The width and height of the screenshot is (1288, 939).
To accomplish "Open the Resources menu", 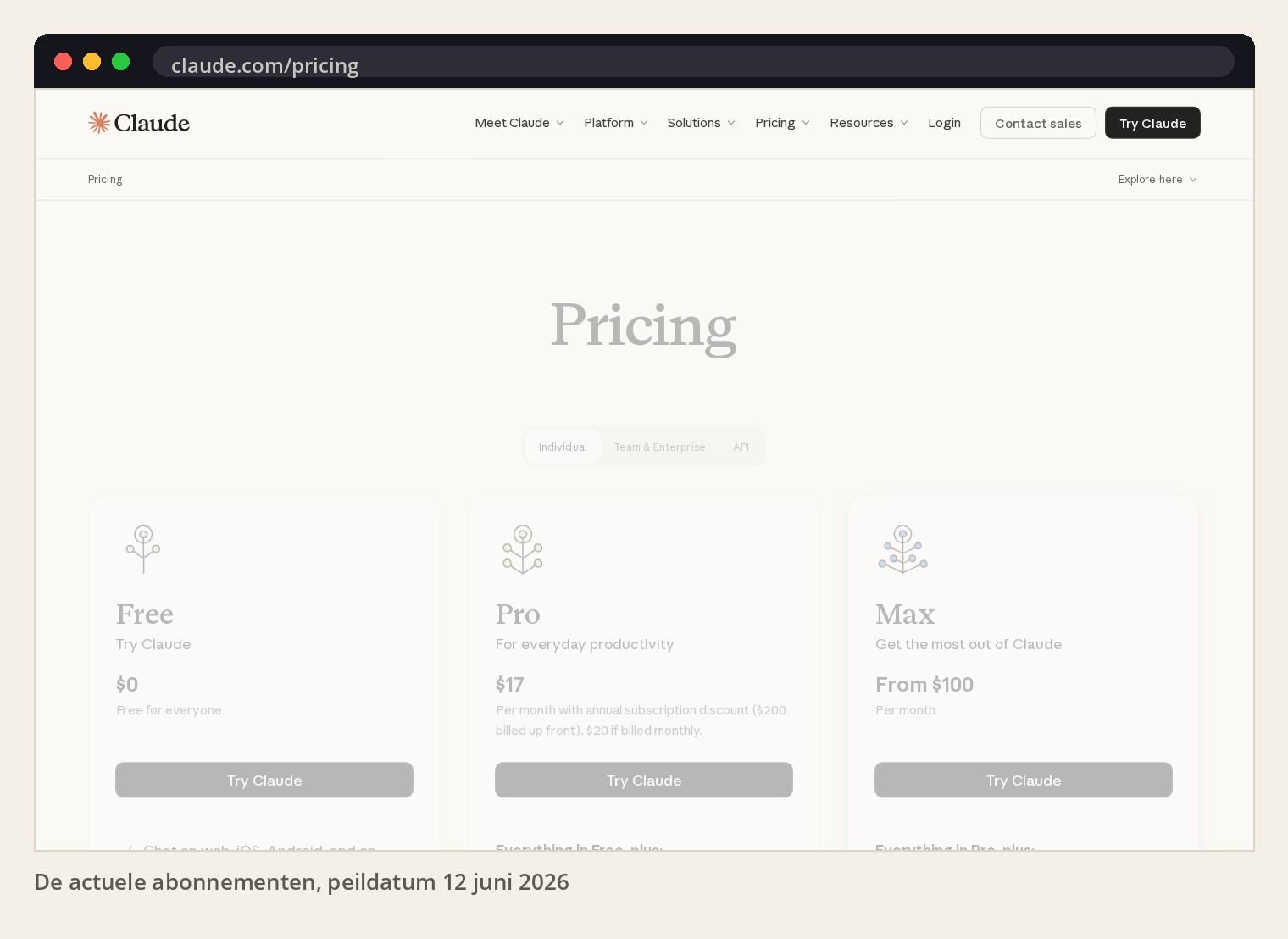I will (x=869, y=123).
